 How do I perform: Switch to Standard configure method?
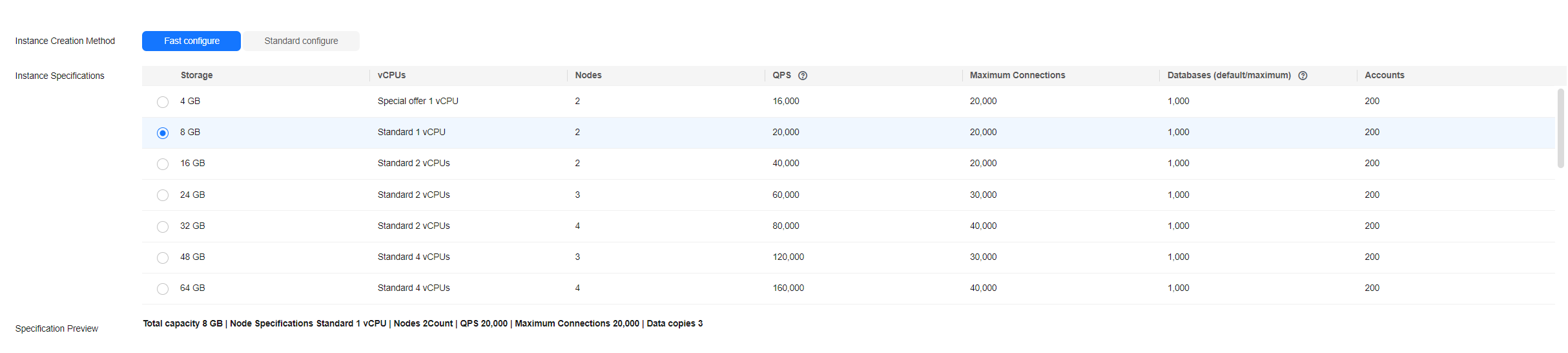tap(301, 41)
